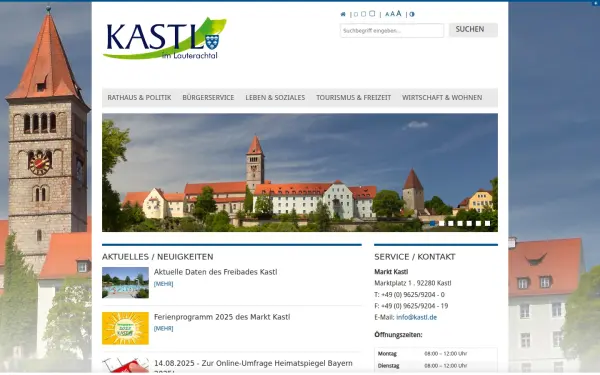Focus the Suchbegriff eingeben search field
600x375 pixels.
click(x=392, y=31)
